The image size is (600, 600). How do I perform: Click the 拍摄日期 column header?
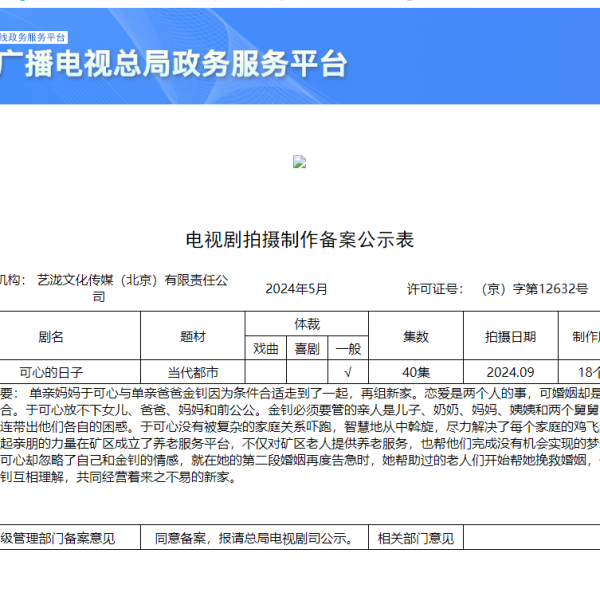pyautogui.click(x=511, y=336)
